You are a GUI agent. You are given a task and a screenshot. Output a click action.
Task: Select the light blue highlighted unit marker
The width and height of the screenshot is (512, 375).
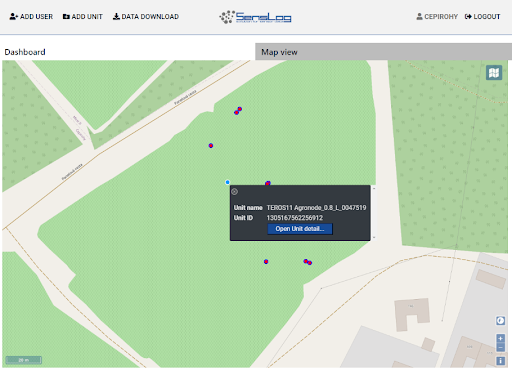coord(227,182)
